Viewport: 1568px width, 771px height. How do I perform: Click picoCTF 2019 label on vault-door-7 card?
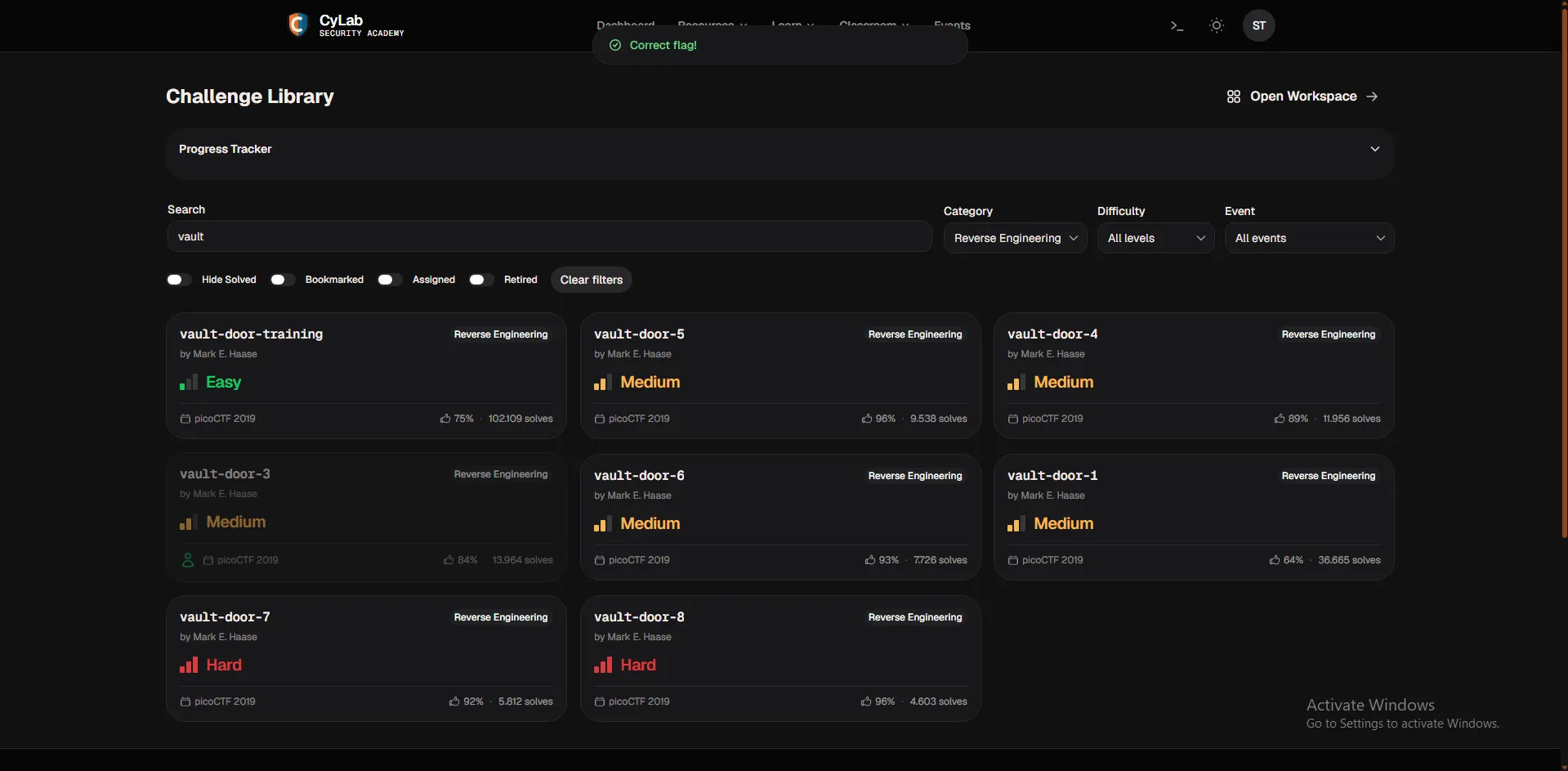coord(225,702)
